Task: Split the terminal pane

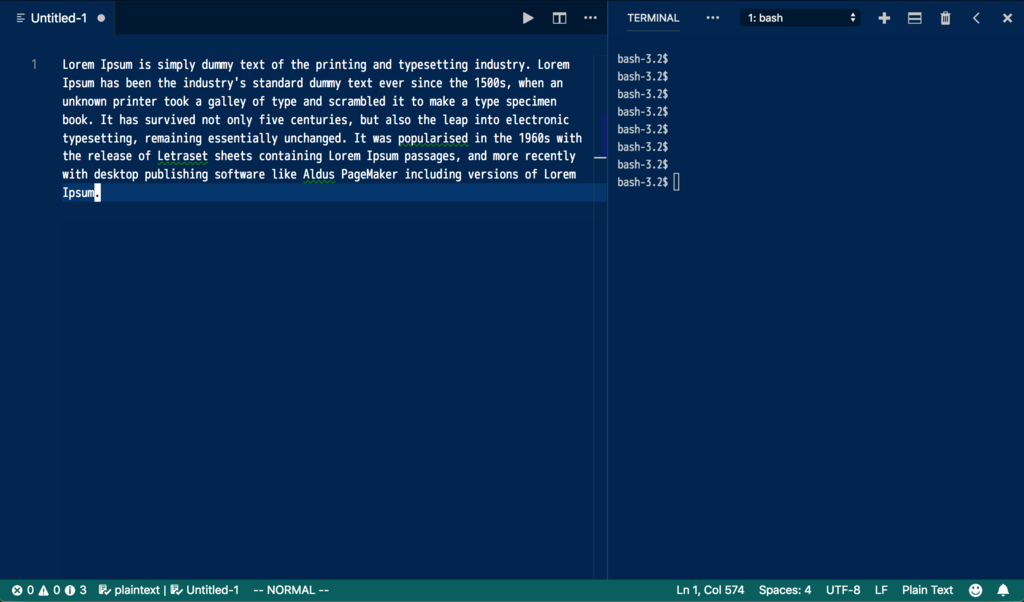Action: (x=914, y=18)
